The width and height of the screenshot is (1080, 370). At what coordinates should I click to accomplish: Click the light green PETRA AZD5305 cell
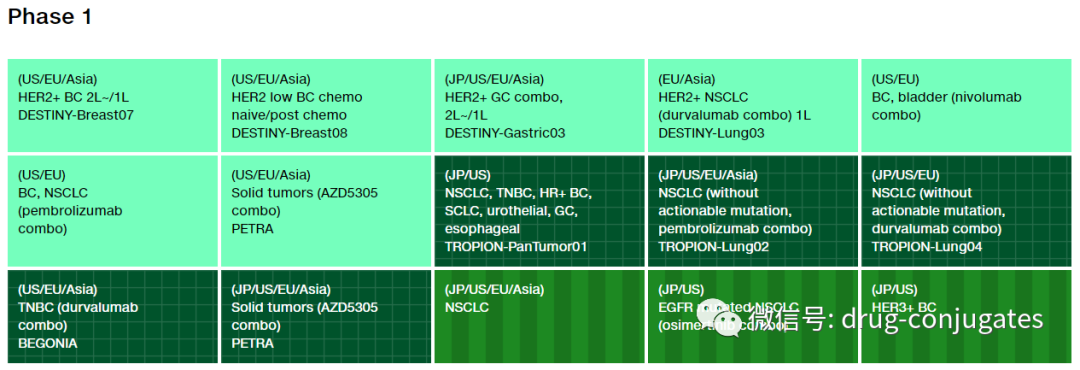click(x=326, y=211)
